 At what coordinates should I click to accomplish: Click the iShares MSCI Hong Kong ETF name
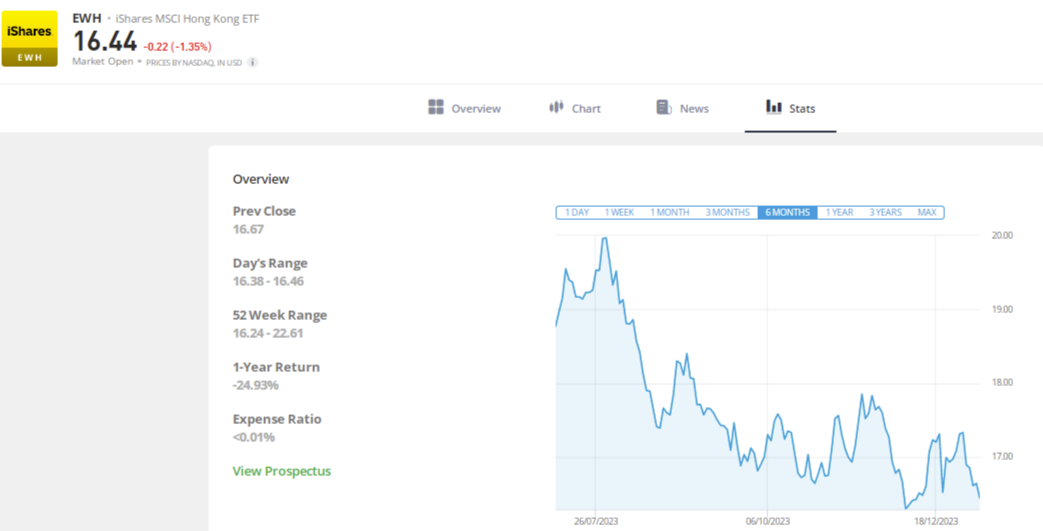(188, 19)
